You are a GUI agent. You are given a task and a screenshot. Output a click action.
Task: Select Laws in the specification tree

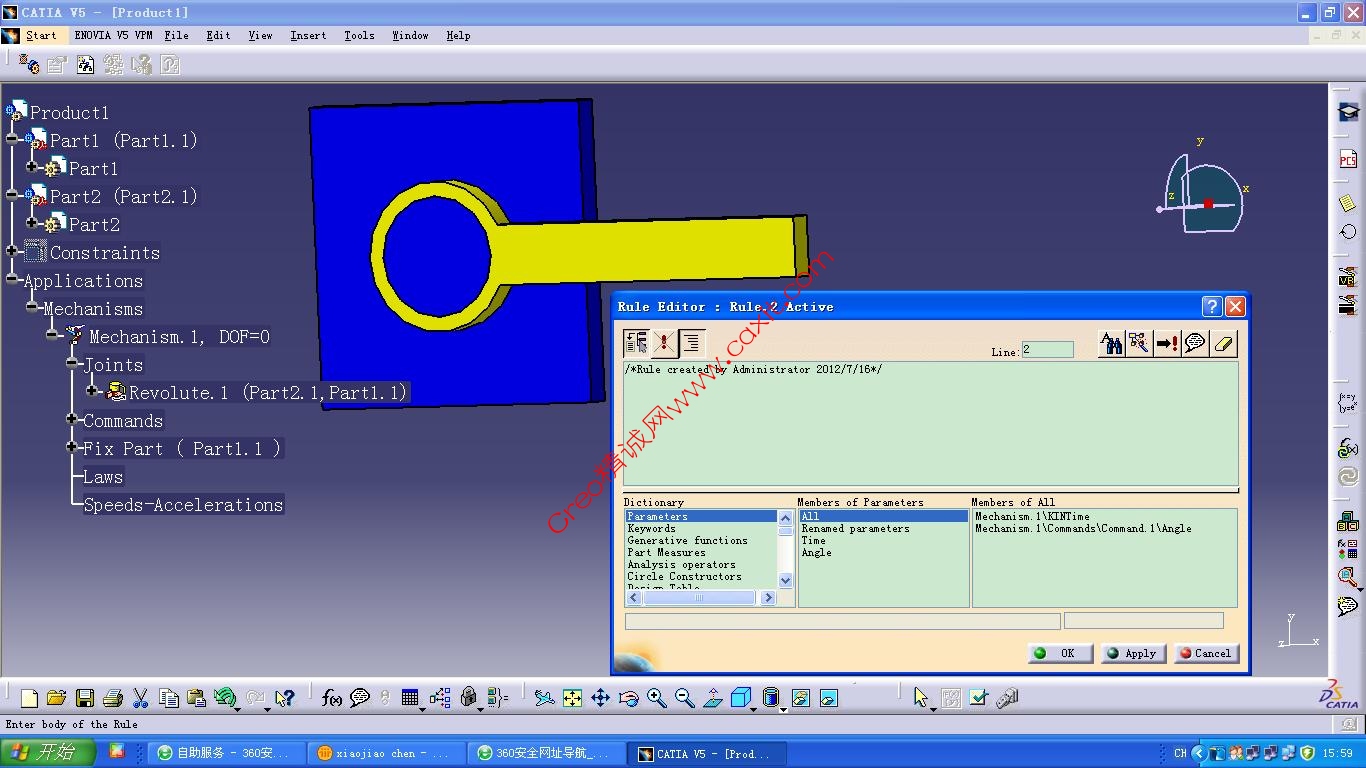point(102,477)
